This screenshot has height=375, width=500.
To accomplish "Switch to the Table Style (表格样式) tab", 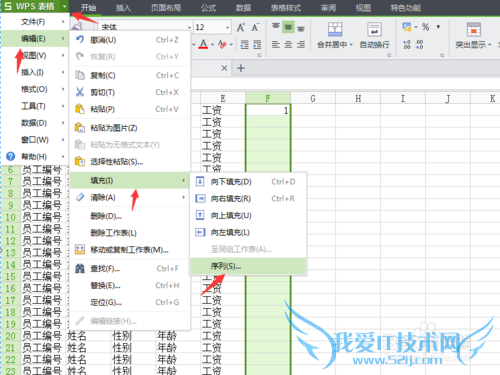I will 286,8.
